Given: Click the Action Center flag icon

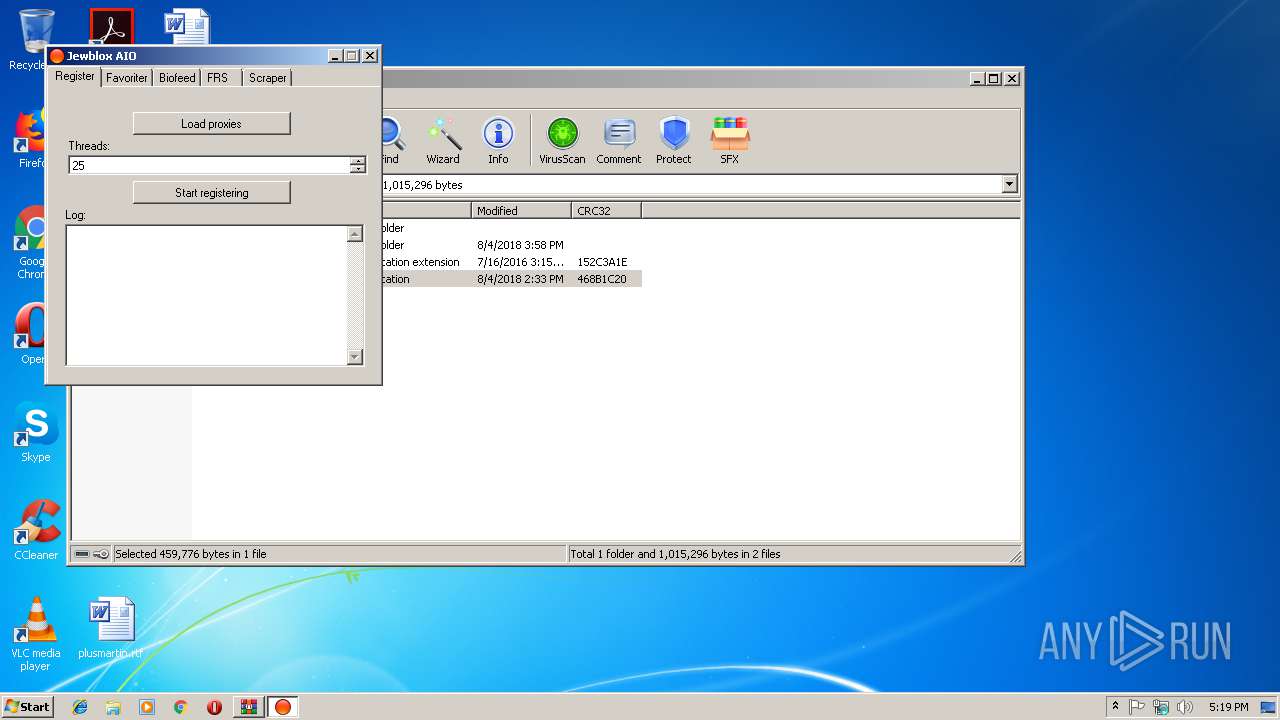Looking at the screenshot, I should (1137, 707).
